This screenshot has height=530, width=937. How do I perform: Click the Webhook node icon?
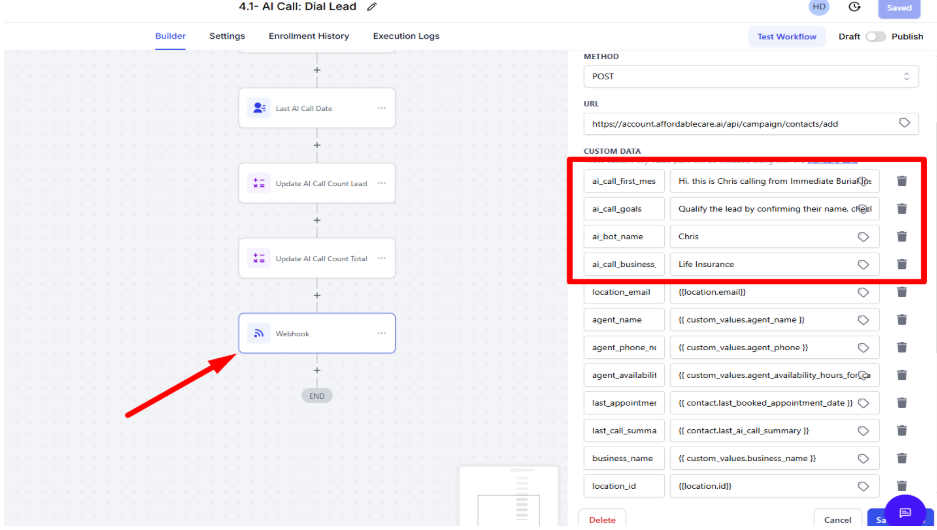pyautogui.click(x=259, y=333)
